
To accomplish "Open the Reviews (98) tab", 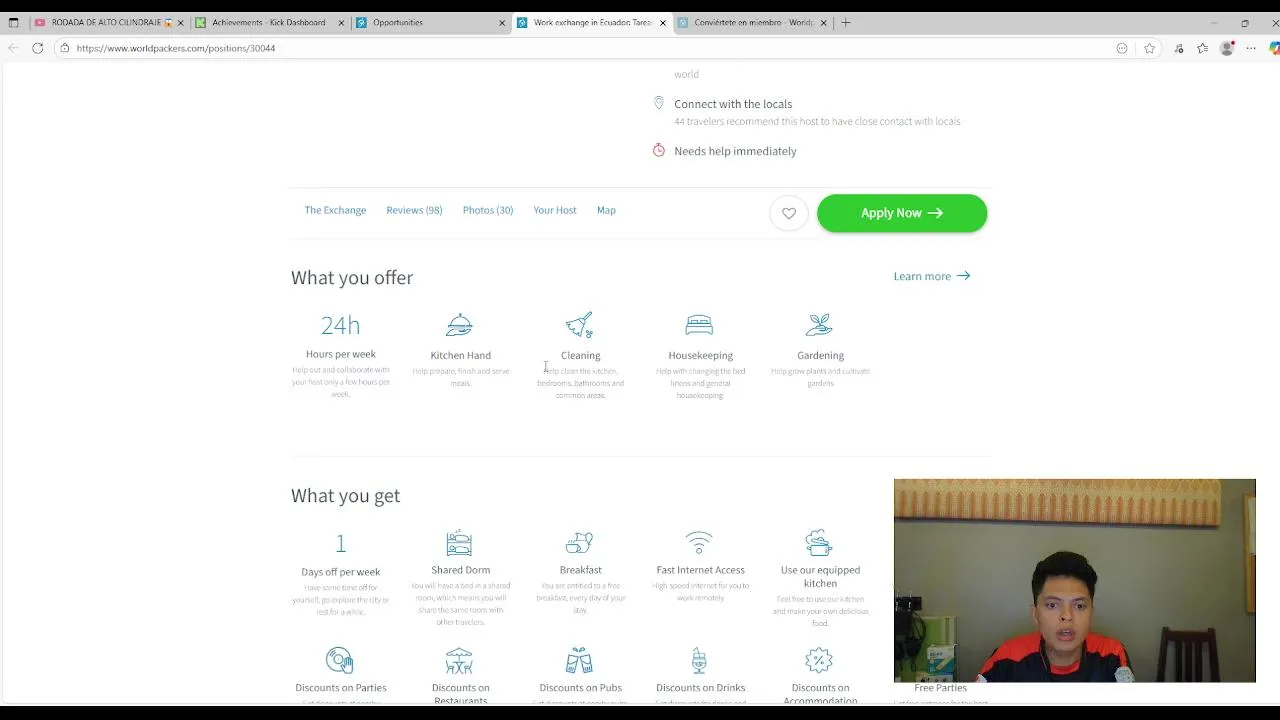I will click(414, 210).
